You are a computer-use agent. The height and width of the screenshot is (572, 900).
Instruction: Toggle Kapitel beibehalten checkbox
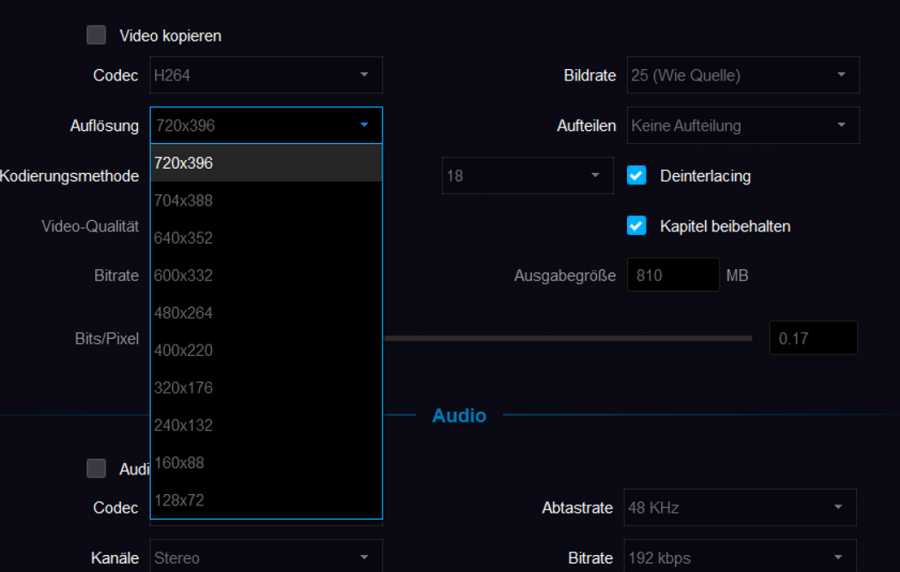[636, 226]
